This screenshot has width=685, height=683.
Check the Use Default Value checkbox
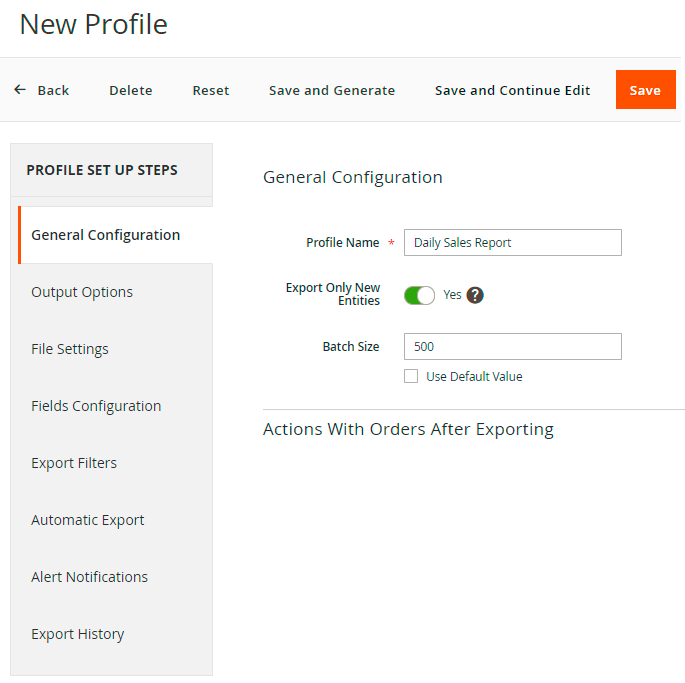click(411, 377)
